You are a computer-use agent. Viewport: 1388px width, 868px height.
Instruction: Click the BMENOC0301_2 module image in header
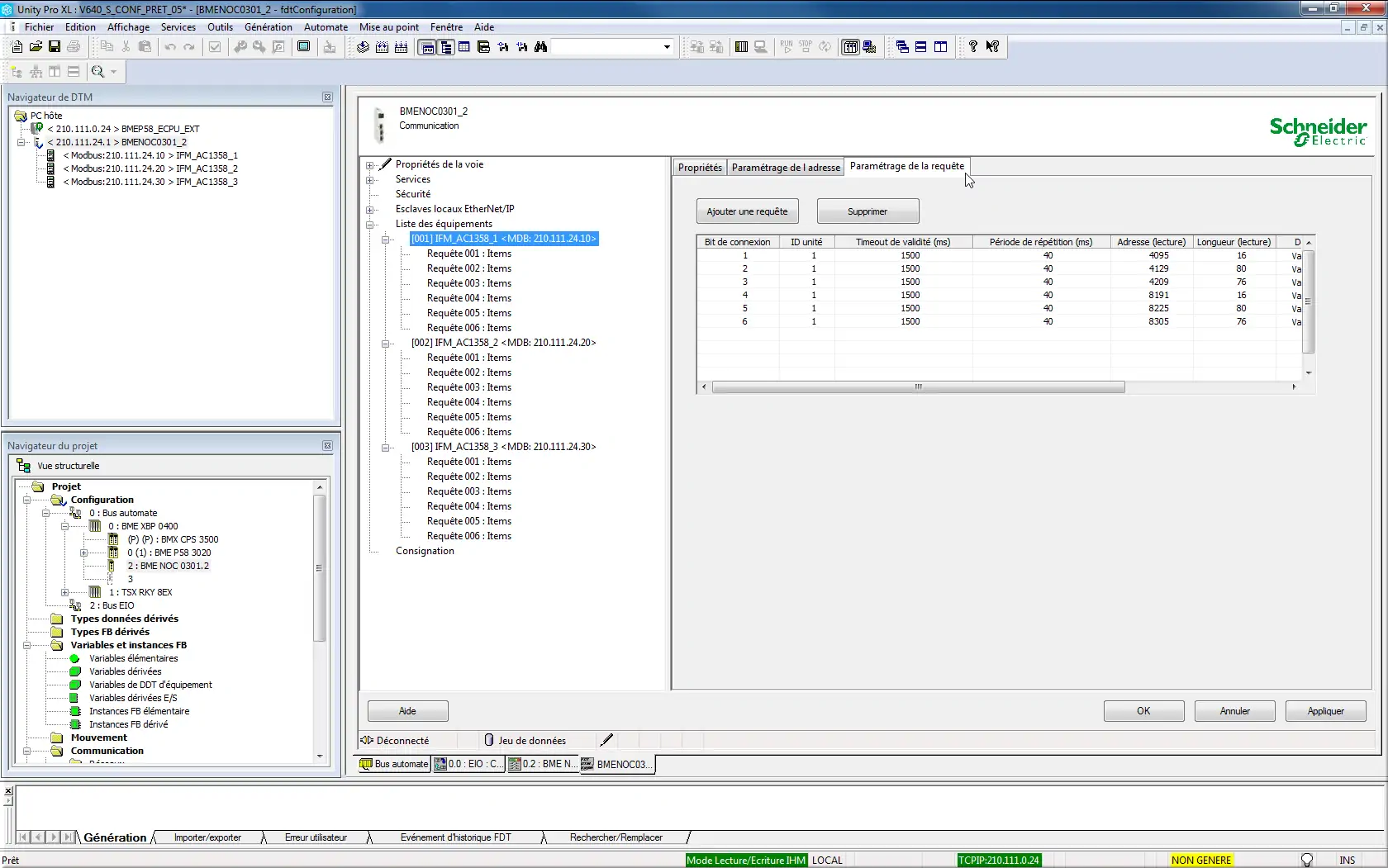coord(380,125)
